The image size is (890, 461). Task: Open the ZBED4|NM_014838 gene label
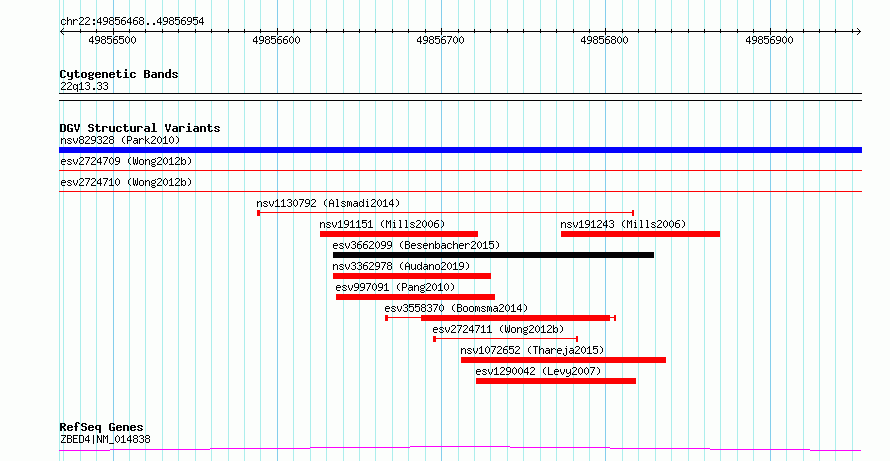[x=105, y=439]
